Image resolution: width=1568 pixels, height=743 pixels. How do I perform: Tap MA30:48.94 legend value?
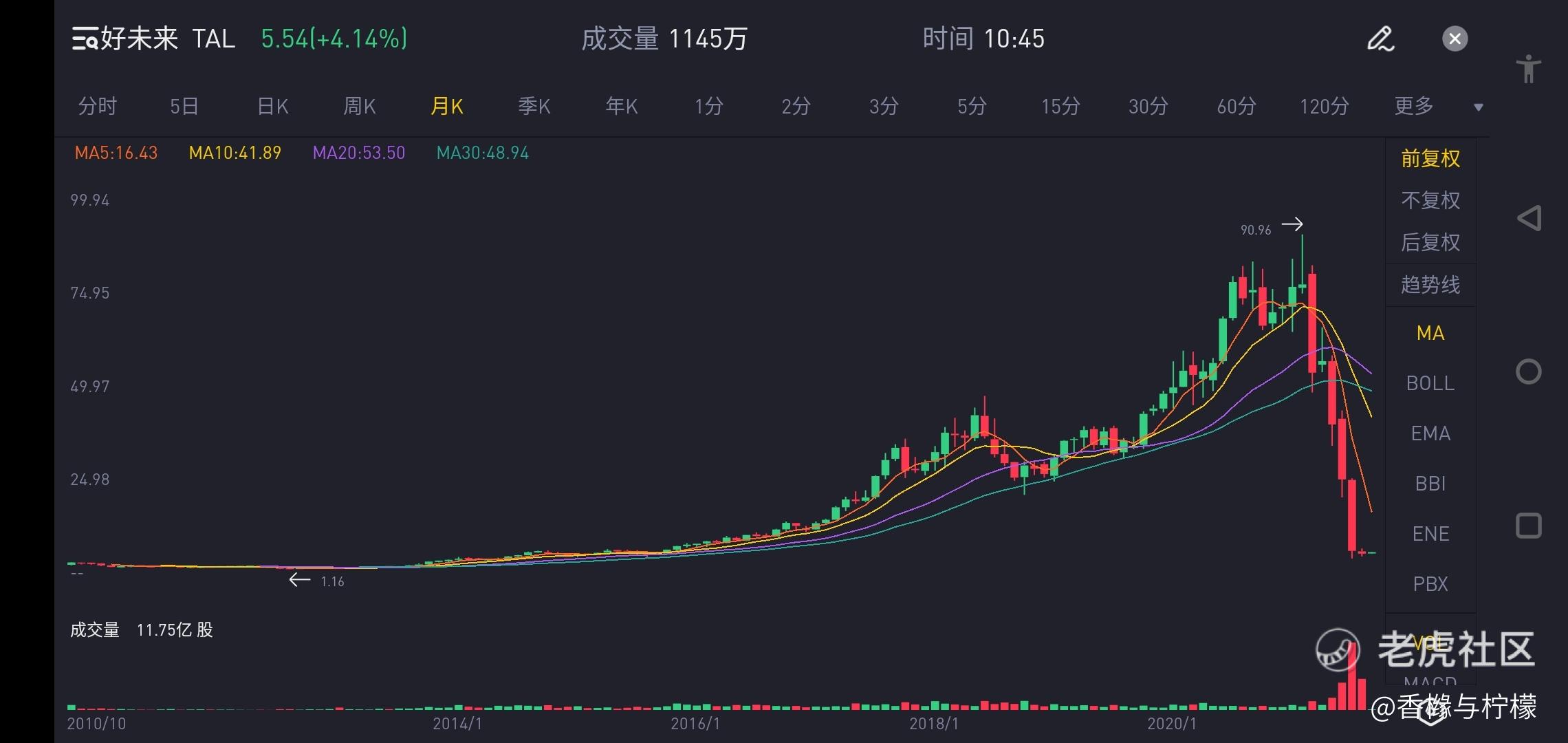(x=483, y=153)
